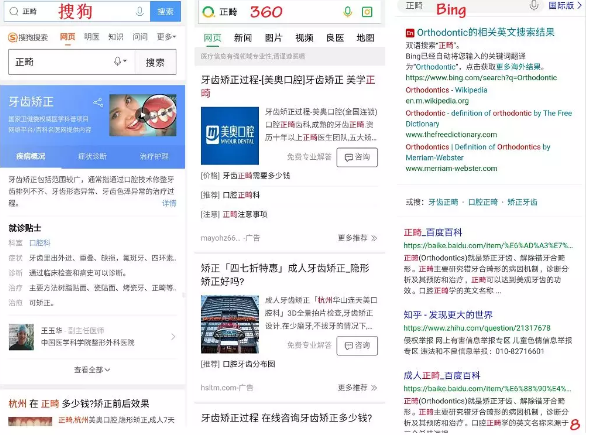Search suggestion 矫正牙齿 in Bing

[x=522, y=202]
